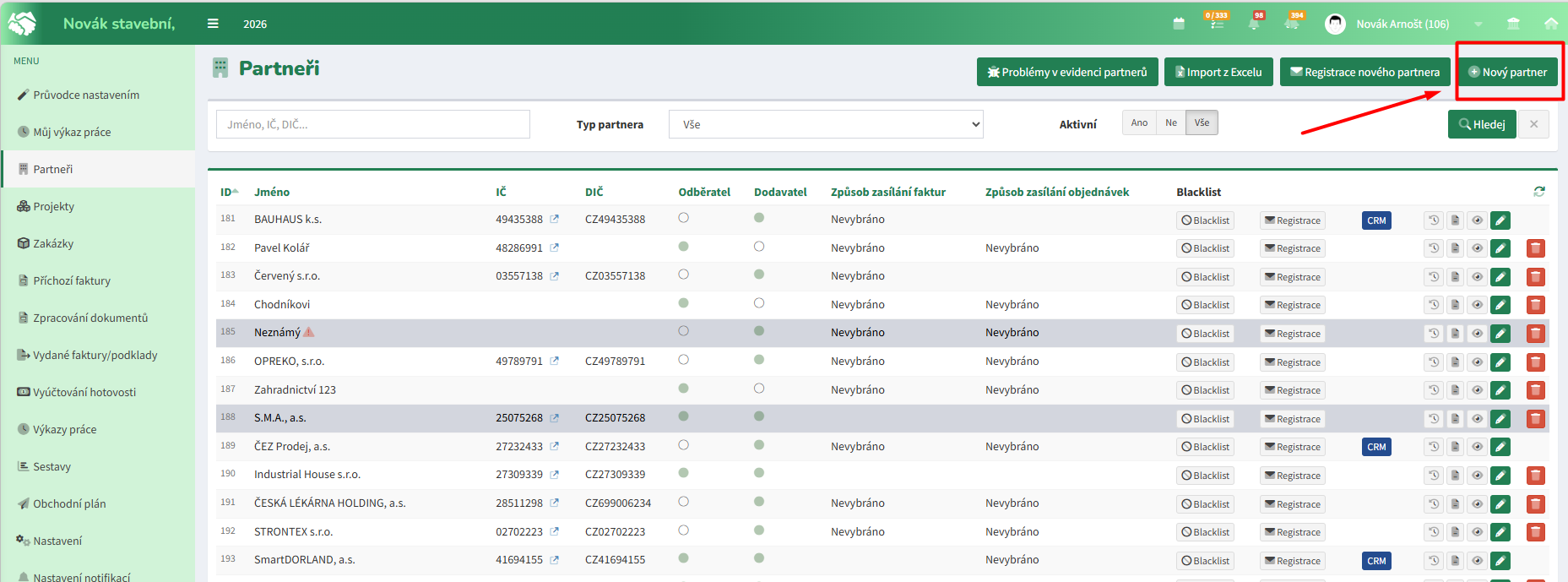The width and height of the screenshot is (1568, 582).
Task: Open Průvodce nastavením in the sidebar
Action: coord(86,95)
